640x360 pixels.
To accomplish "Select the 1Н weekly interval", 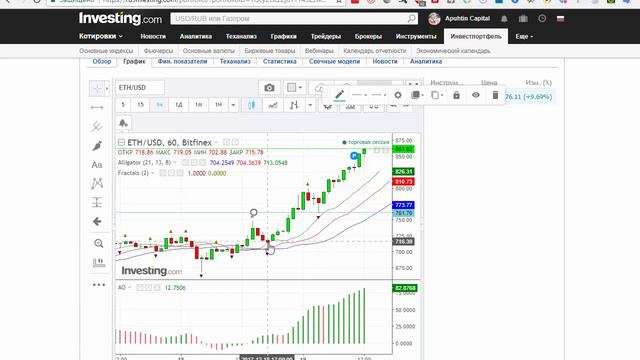I will 199,105.
